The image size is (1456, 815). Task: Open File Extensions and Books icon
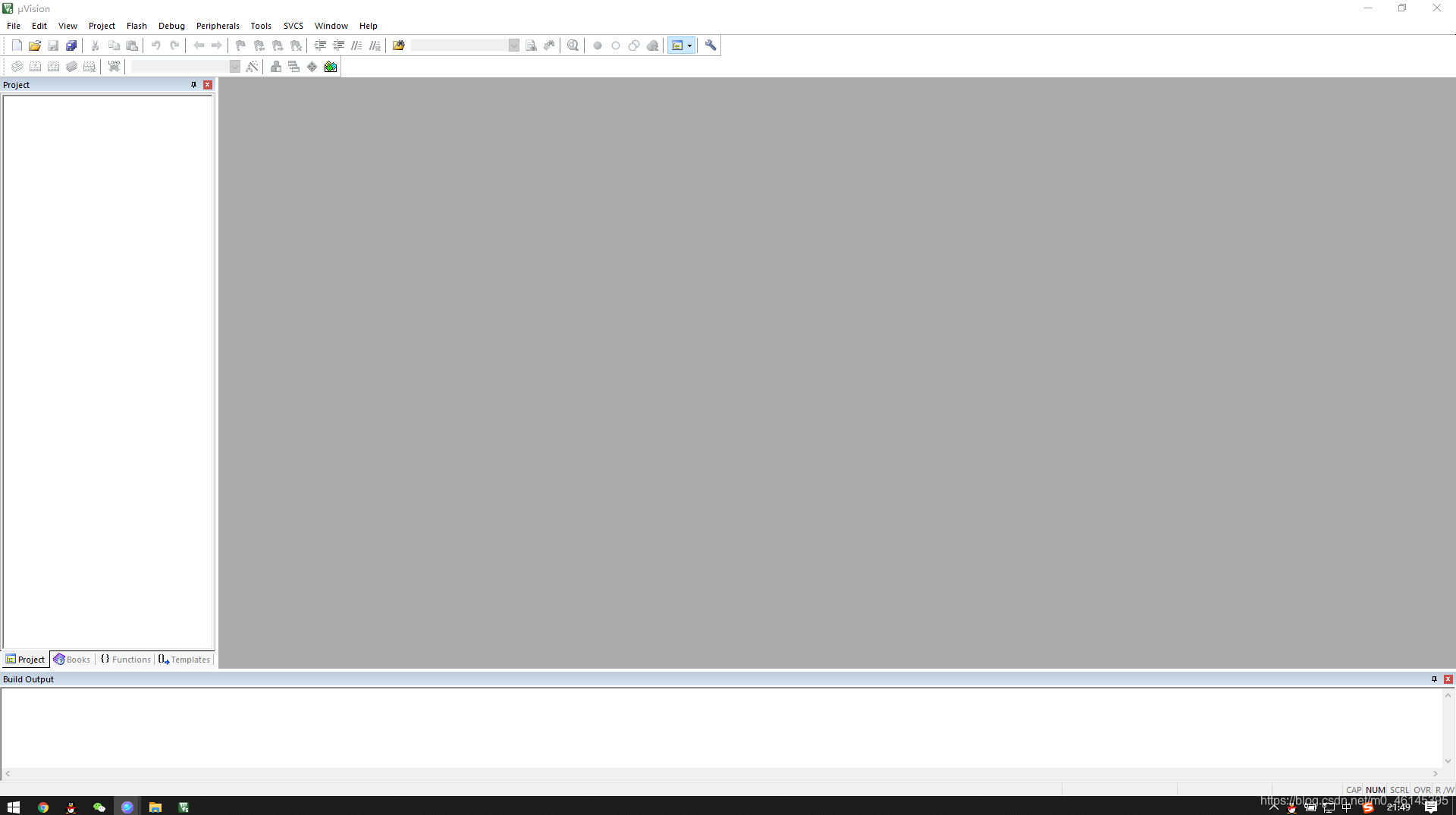(276, 67)
